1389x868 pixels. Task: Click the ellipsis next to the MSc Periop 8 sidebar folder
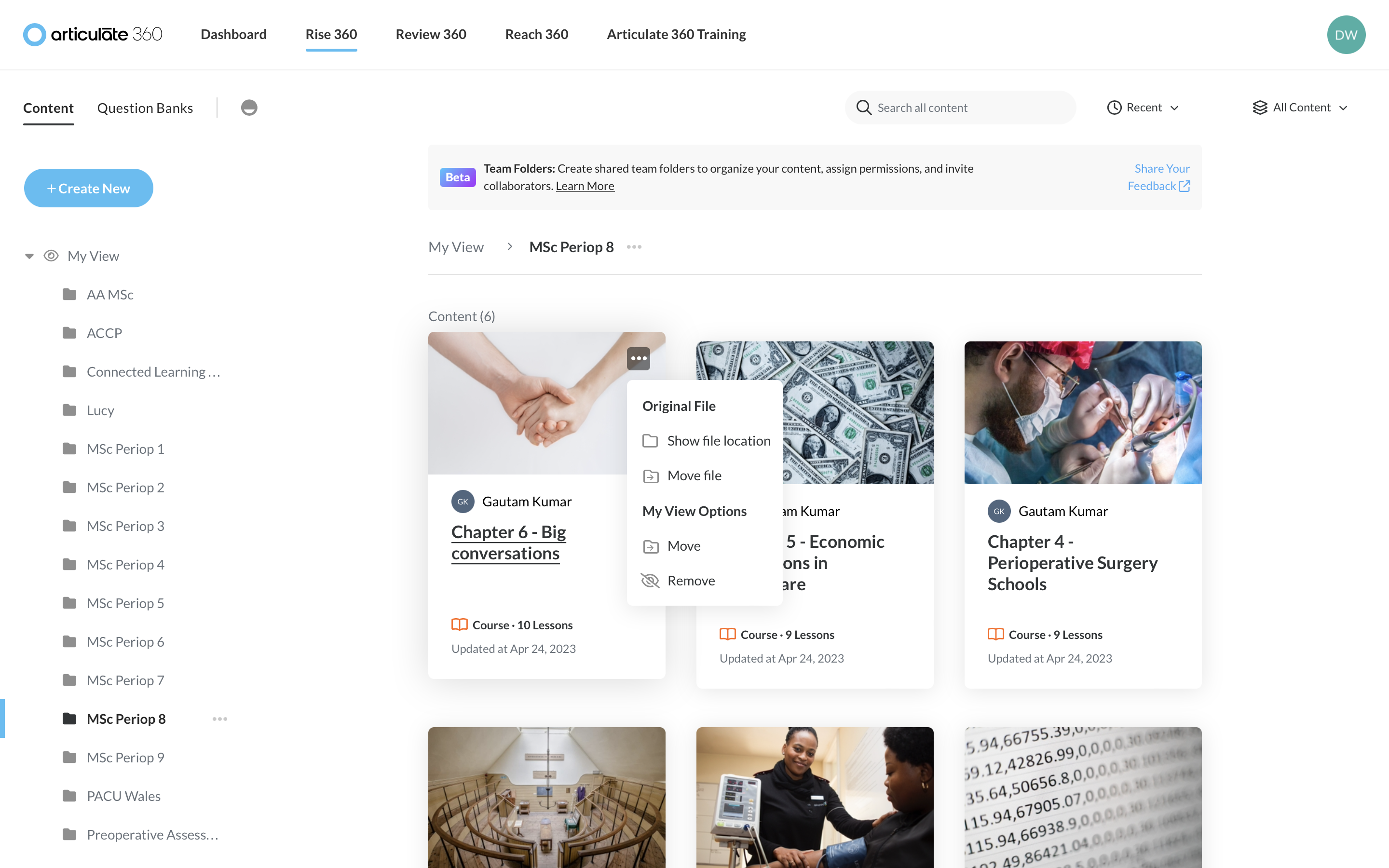click(220, 719)
